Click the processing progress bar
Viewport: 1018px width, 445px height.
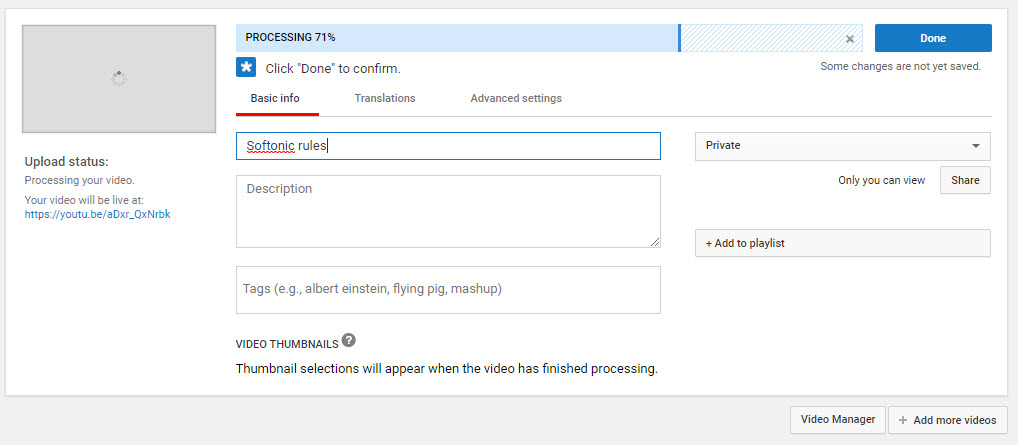click(457, 38)
